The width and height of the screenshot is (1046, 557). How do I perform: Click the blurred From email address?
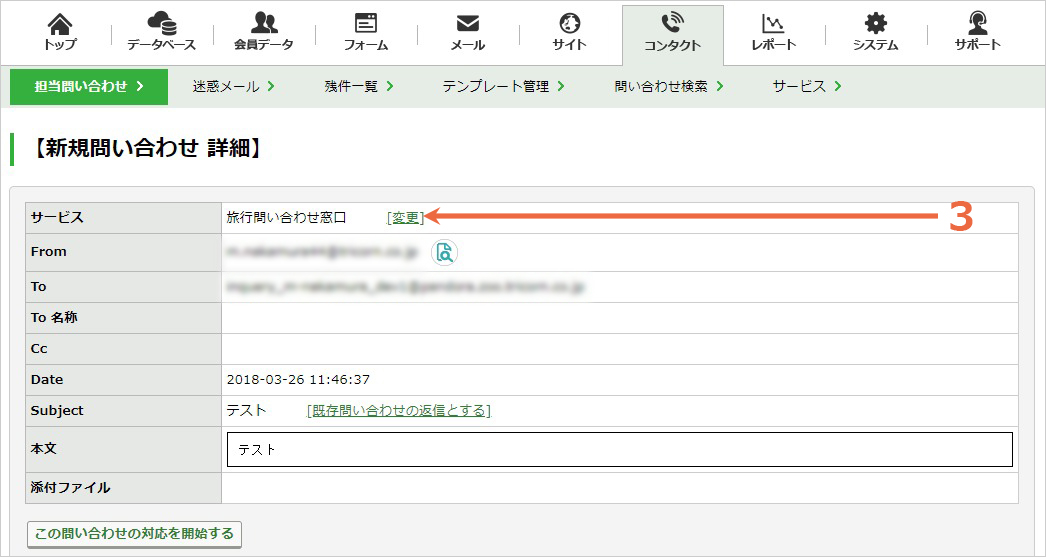tap(322, 252)
